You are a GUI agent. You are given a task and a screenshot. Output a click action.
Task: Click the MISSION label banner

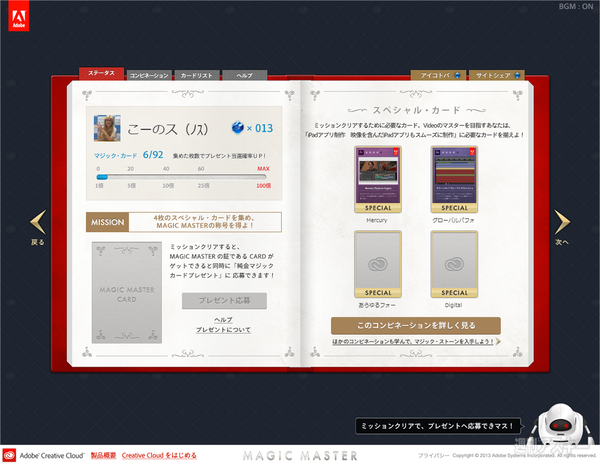point(108,222)
